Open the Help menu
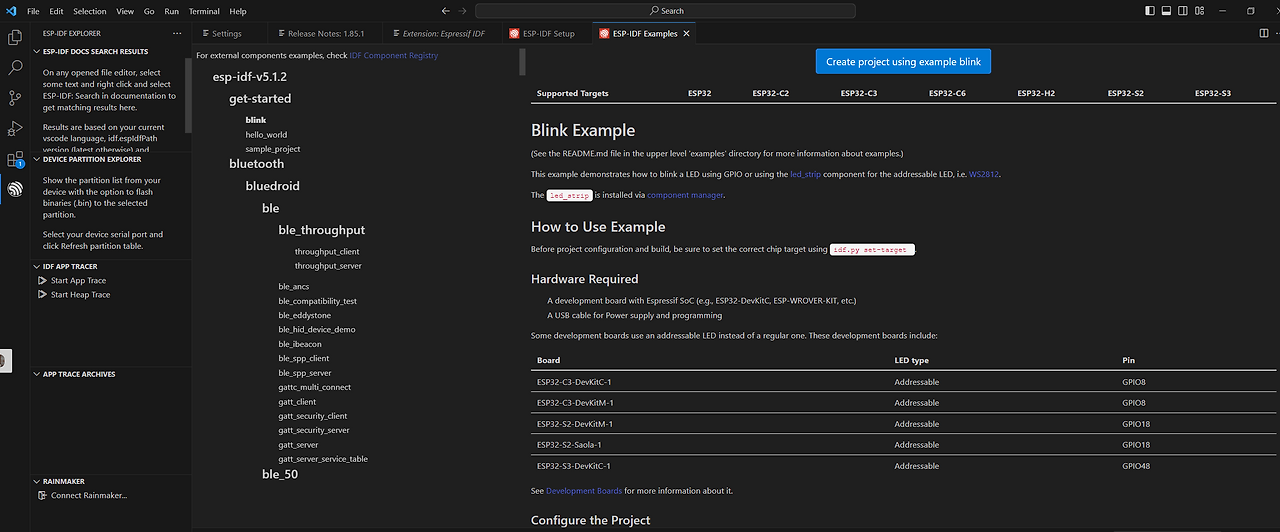This screenshot has height=532, width=1280. click(x=238, y=11)
